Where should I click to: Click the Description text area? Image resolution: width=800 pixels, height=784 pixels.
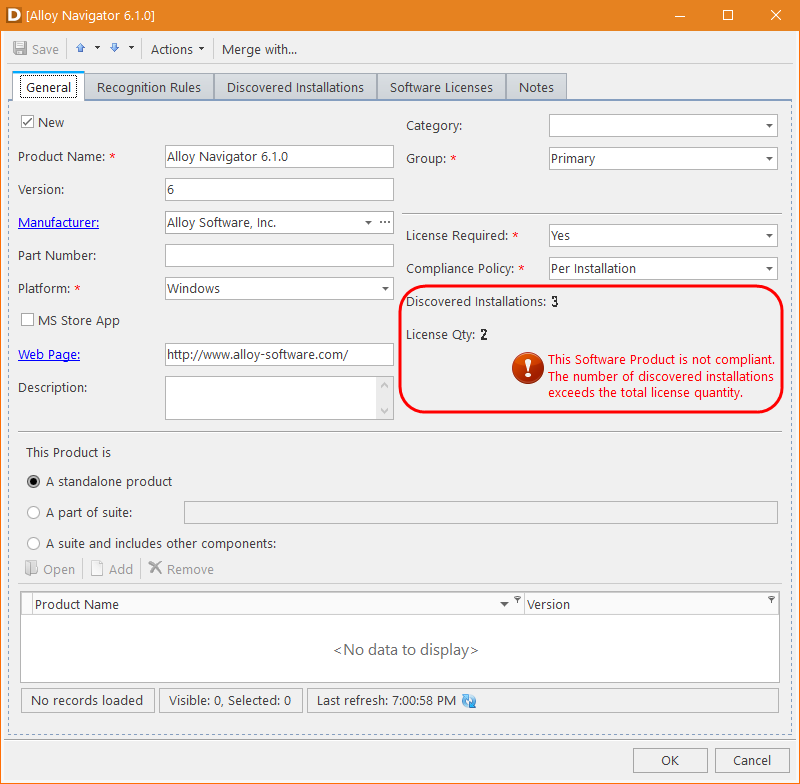[x=271, y=398]
